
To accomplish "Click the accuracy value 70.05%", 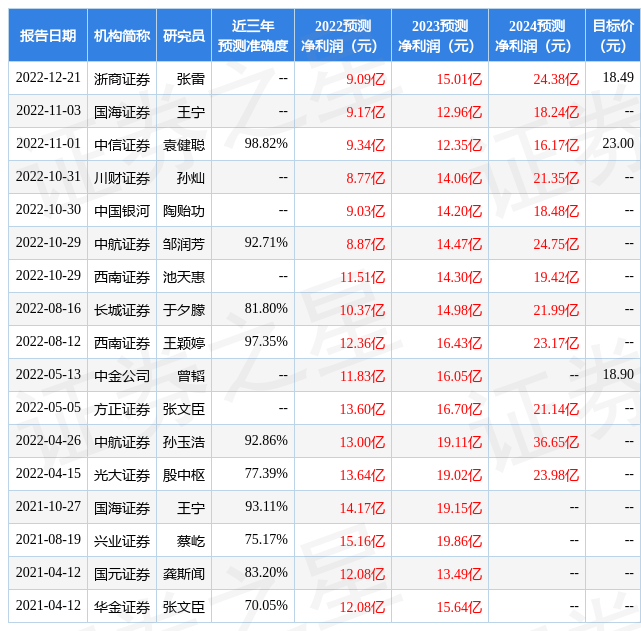I will click(x=266, y=606).
